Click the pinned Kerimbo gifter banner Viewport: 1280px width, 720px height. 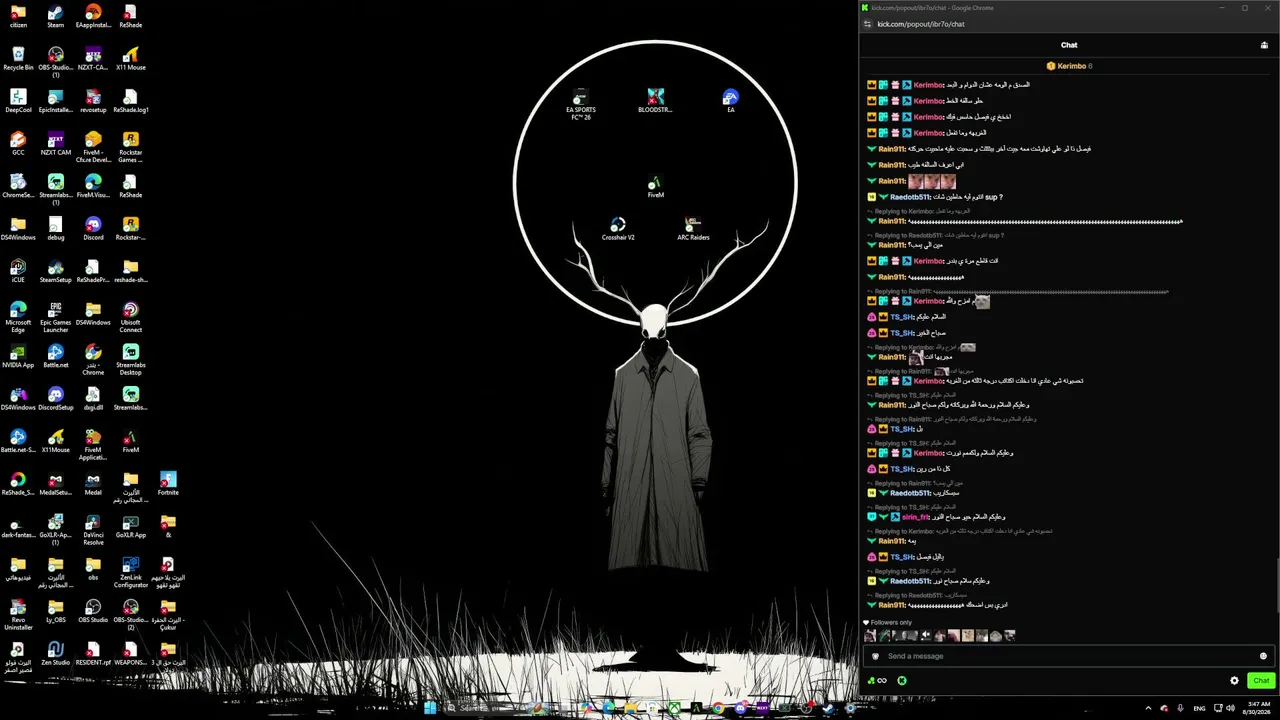pos(1069,66)
